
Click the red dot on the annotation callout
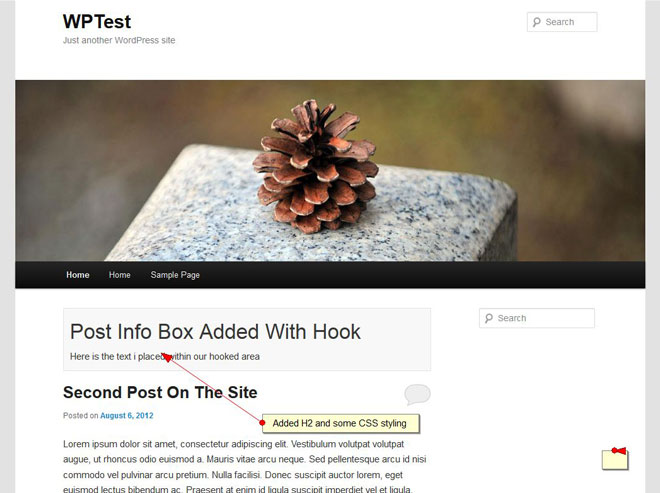click(262, 422)
